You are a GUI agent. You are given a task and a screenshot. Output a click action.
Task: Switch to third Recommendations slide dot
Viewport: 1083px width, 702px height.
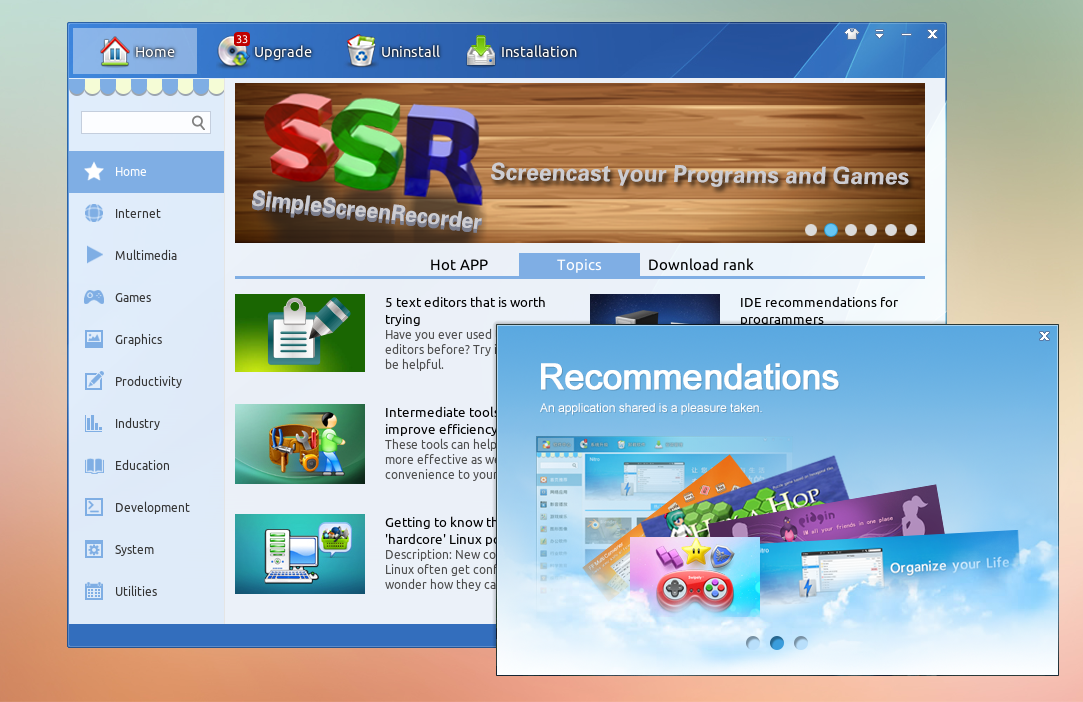pyautogui.click(x=801, y=643)
